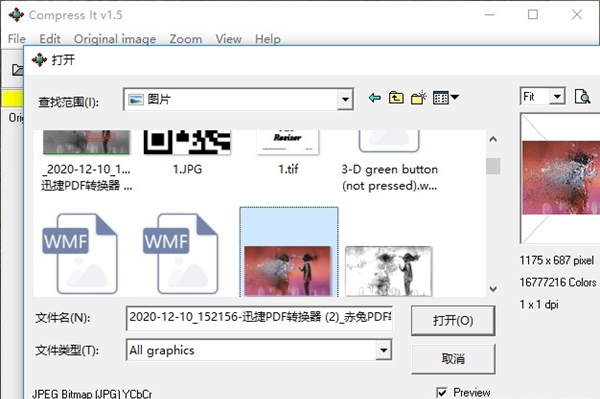
Task: Select the highlighted red-pink artwork thumbnail
Action: tap(288, 270)
